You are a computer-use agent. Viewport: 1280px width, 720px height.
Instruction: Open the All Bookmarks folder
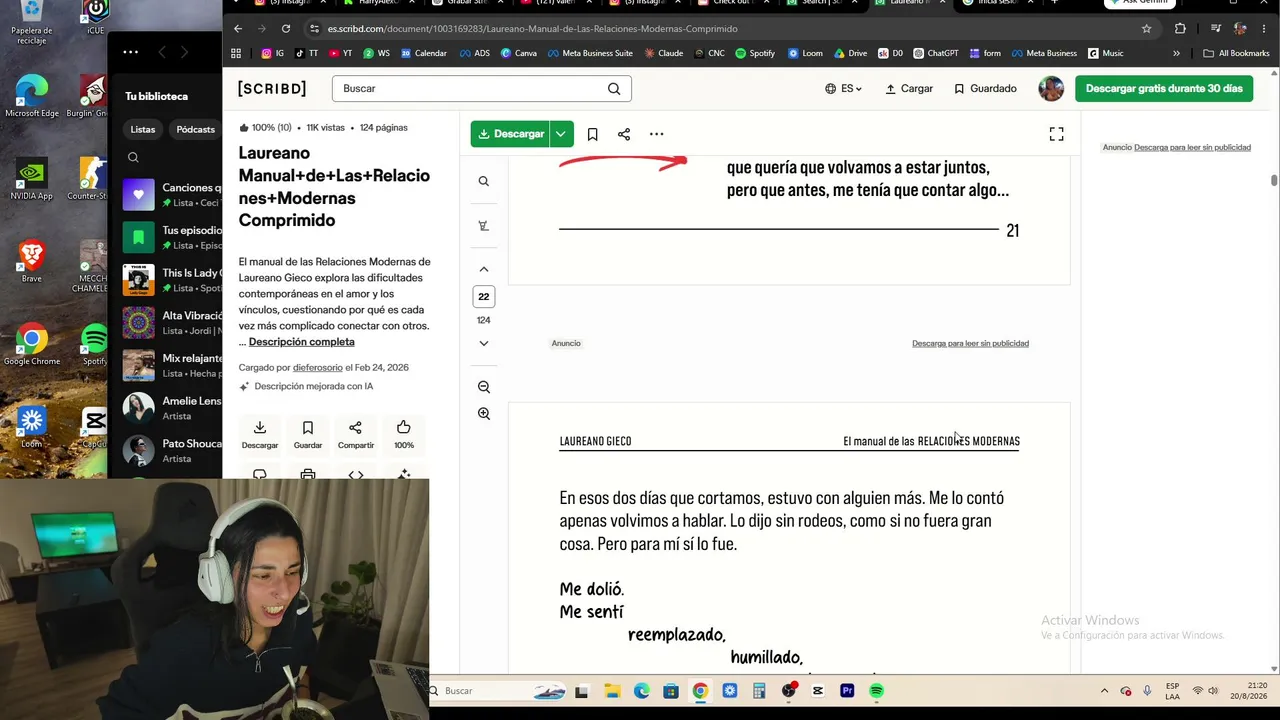1236,53
